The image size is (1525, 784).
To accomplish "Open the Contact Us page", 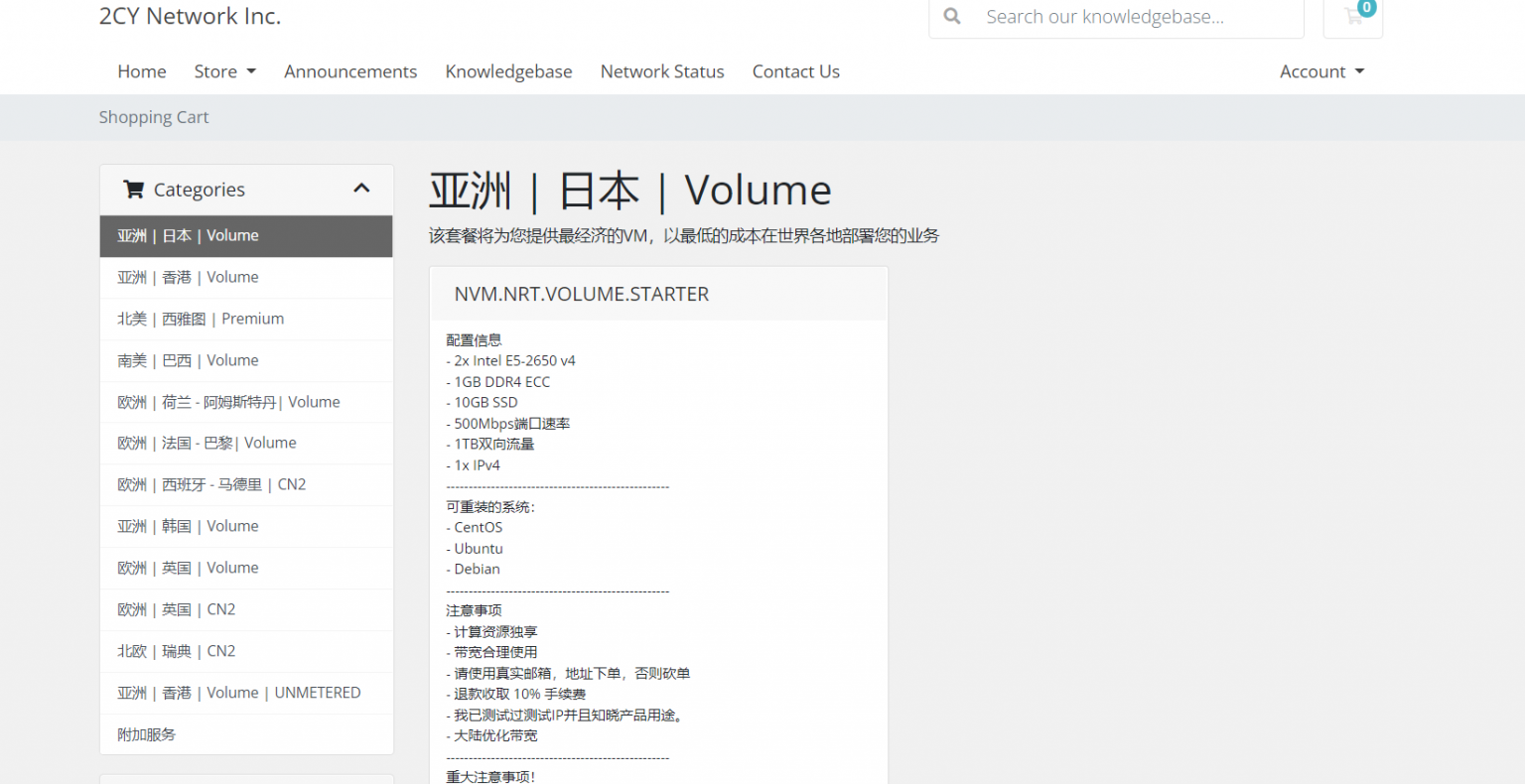I will [795, 71].
